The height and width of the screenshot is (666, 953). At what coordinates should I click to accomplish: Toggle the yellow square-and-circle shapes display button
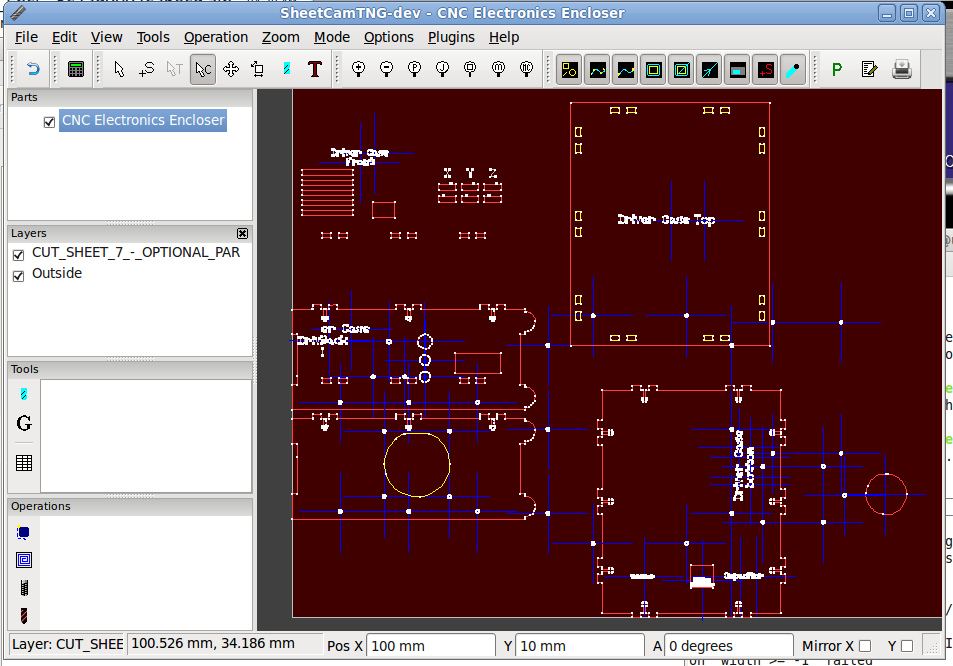coord(569,70)
